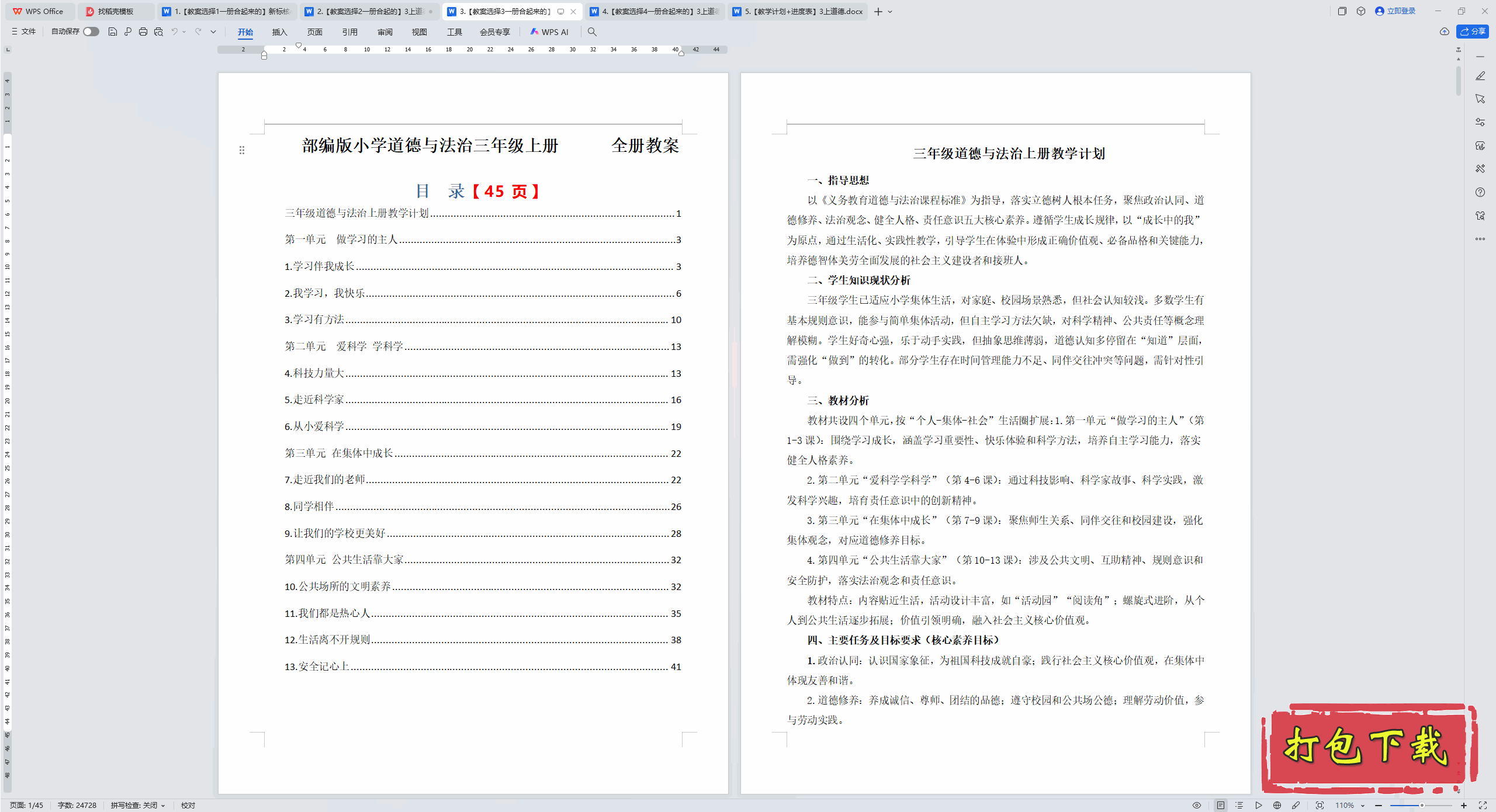Click the print icon in quick toolbar
Image resolution: width=1496 pixels, height=812 pixels.
tap(143, 32)
